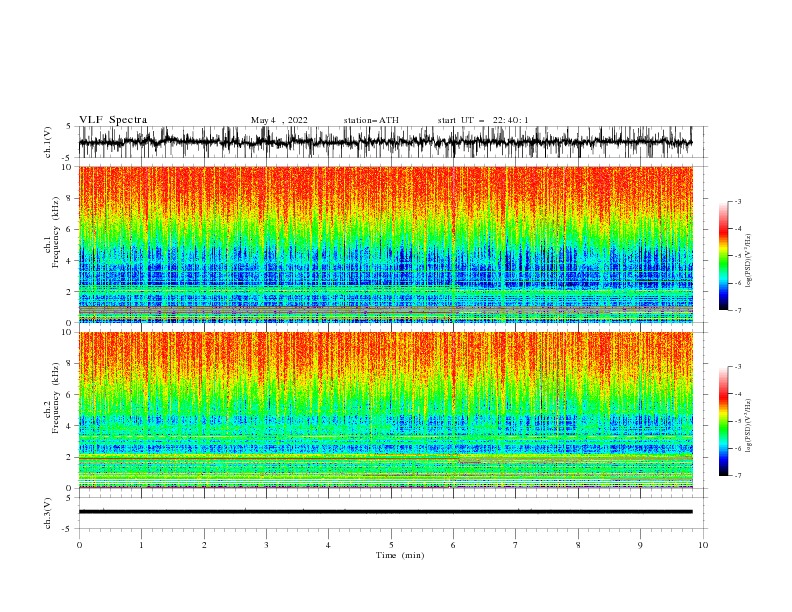Screen dimensions: 792x612
Task: Click the ch.2 spectrogram color scale bar
Action: click(723, 421)
